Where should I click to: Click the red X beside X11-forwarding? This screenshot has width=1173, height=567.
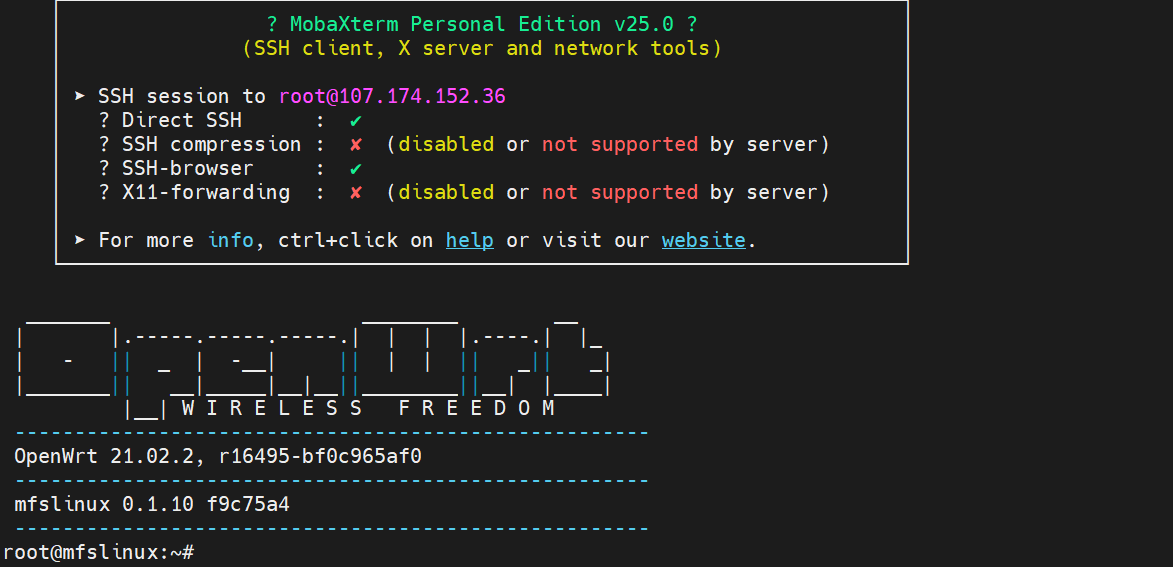point(356,192)
